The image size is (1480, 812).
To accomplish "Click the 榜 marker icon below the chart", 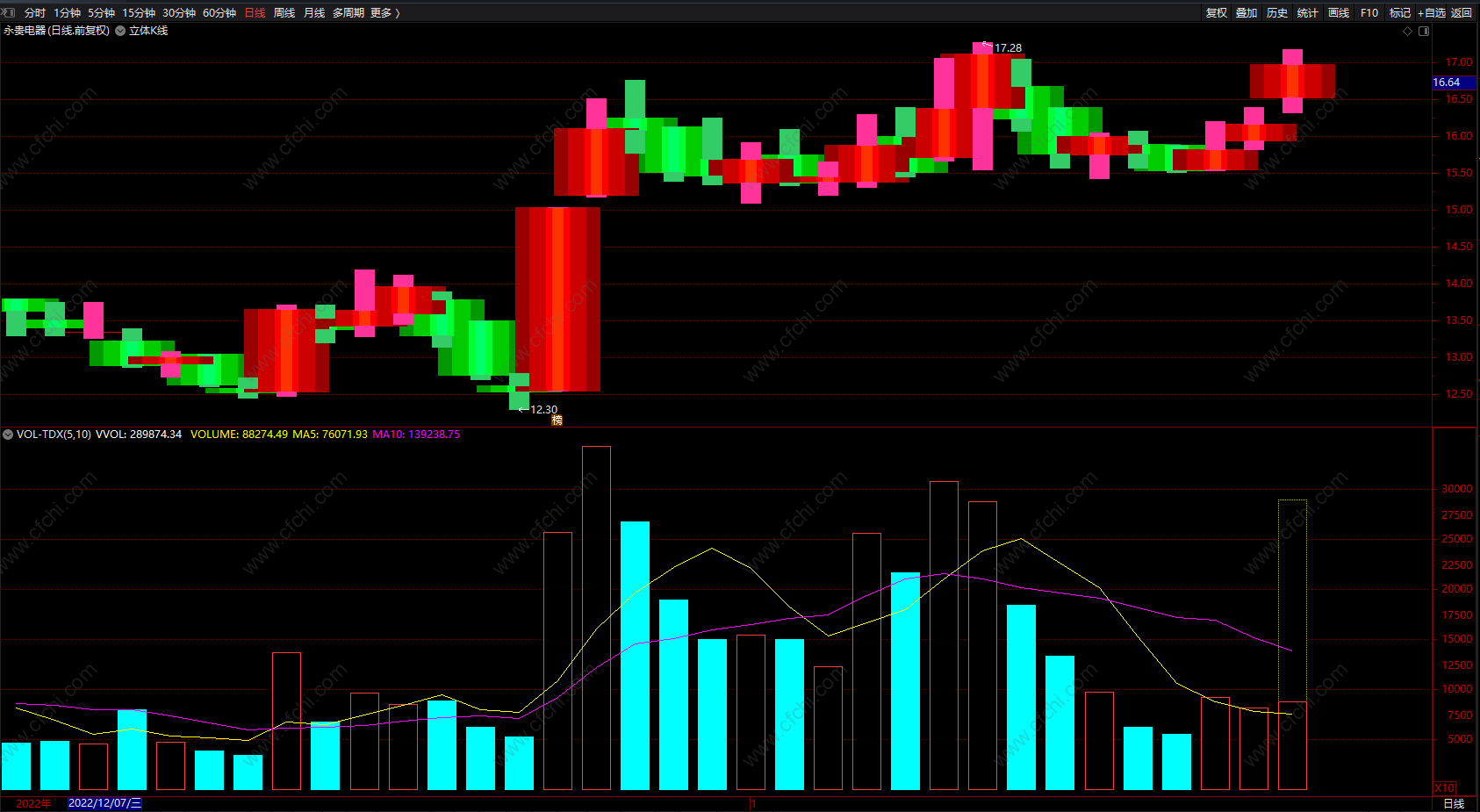I will pyautogui.click(x=557, y=420).
